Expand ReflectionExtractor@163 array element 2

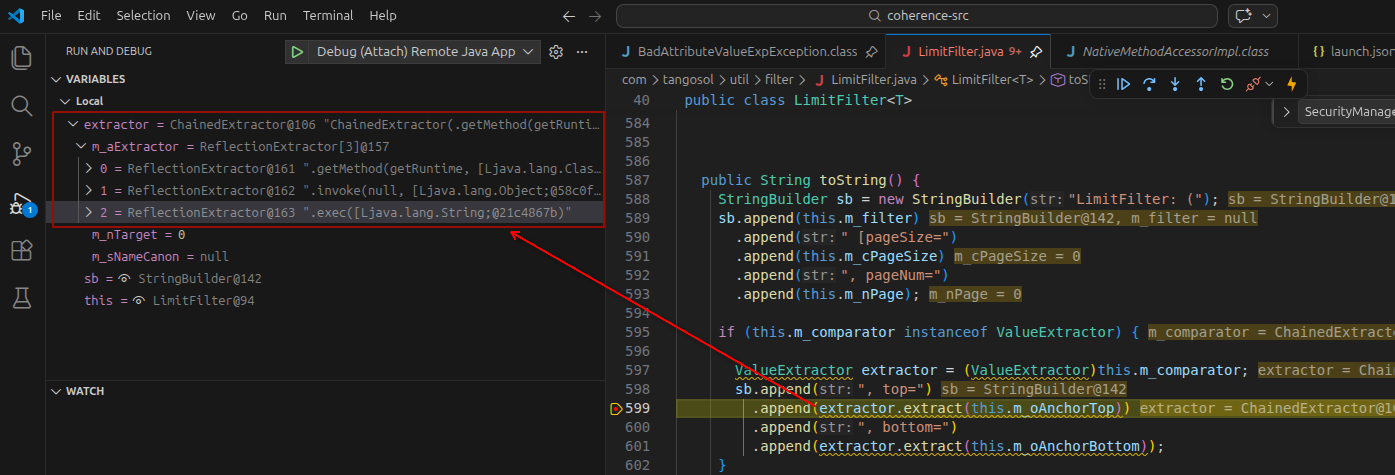point(89,212)
